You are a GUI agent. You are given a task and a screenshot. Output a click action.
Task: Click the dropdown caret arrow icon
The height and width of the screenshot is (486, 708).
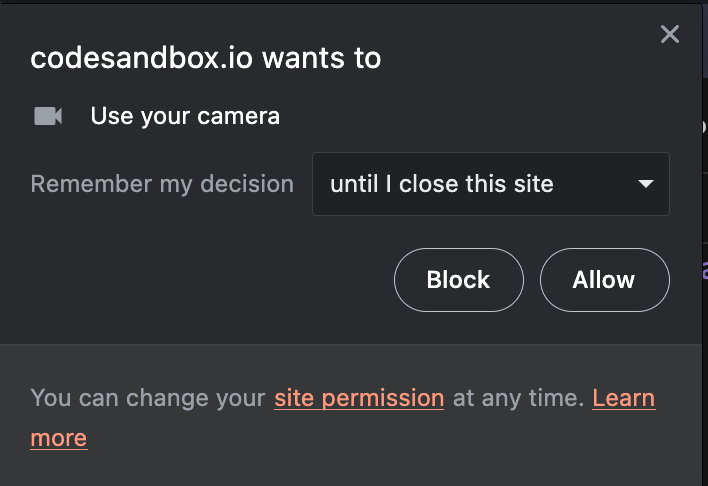coord(646,184)
